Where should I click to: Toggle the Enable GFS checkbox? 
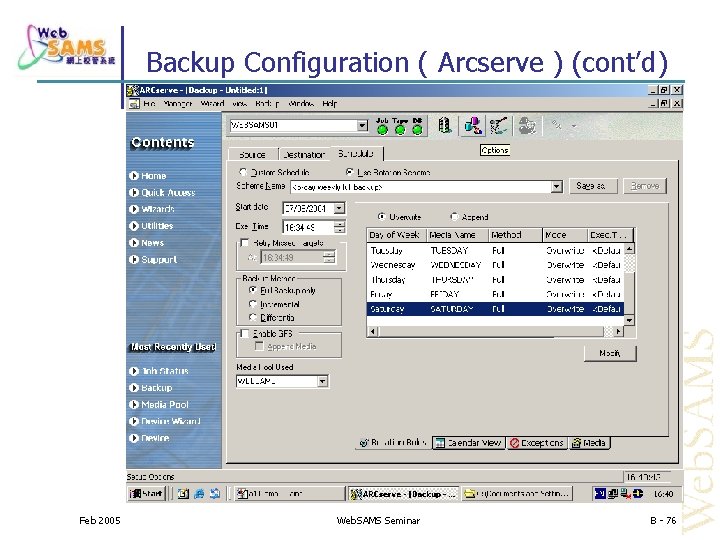(x=245, y=333)
